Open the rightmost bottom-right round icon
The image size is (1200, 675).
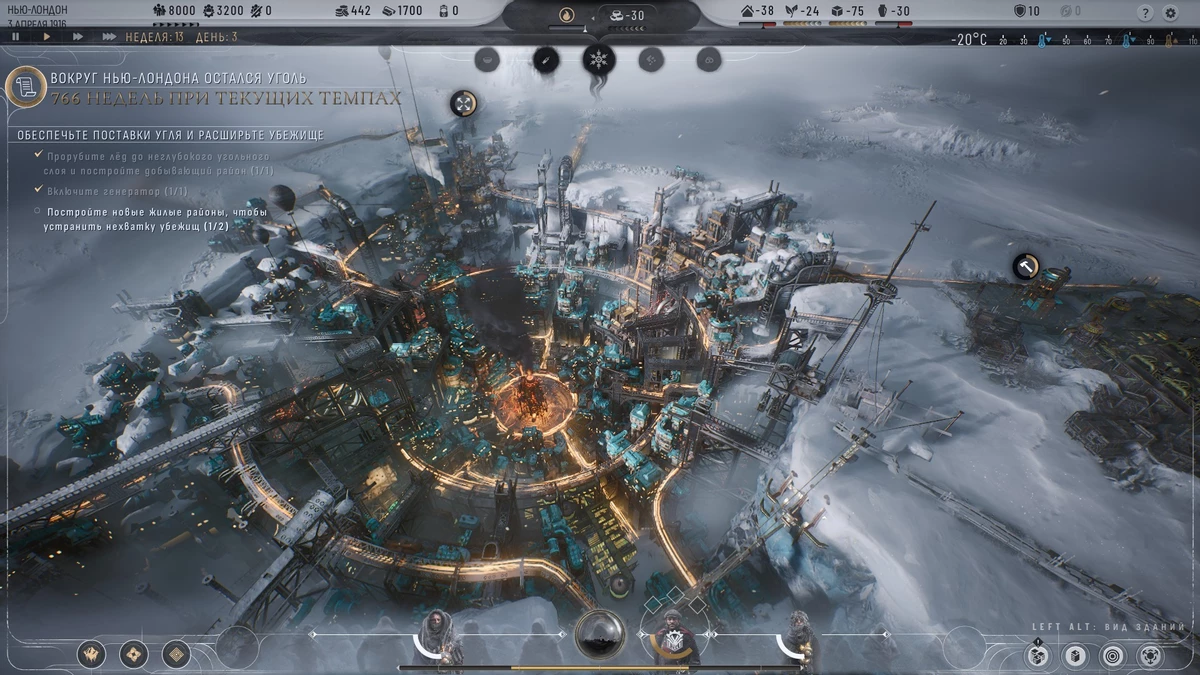(x=1150, y=655)
